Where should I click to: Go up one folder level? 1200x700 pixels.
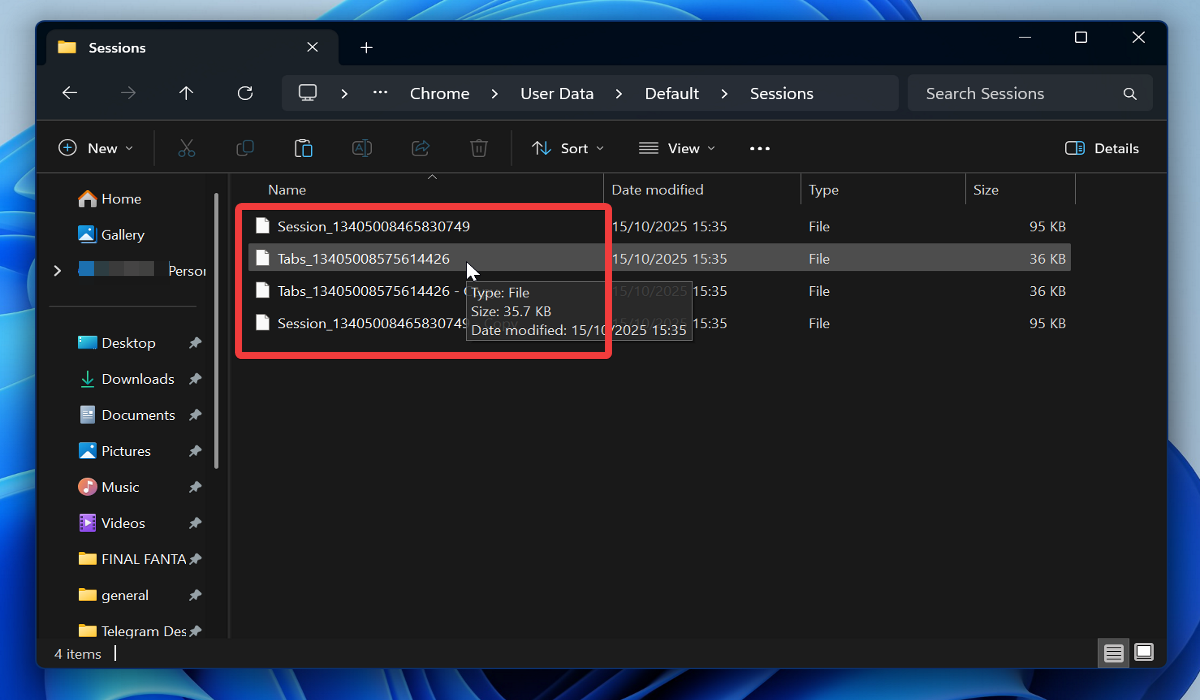[186, 93]
